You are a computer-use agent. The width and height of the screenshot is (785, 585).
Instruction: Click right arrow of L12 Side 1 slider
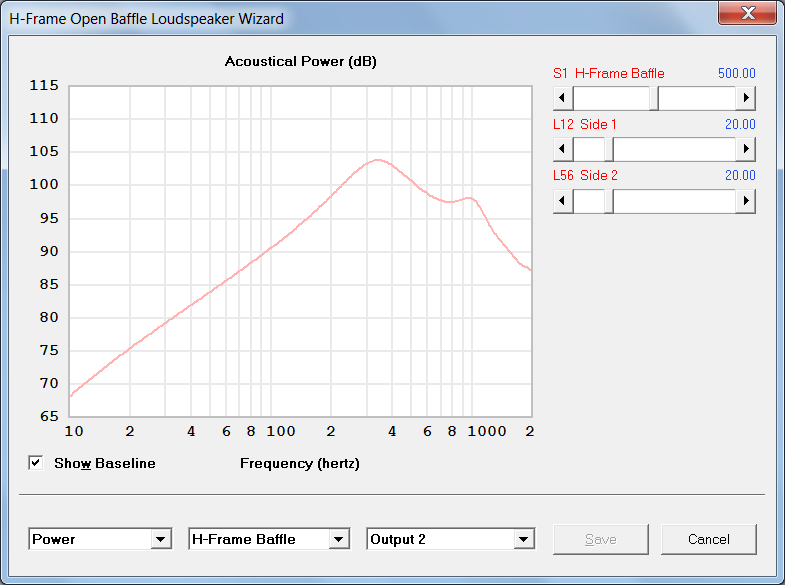coord(745,149)
